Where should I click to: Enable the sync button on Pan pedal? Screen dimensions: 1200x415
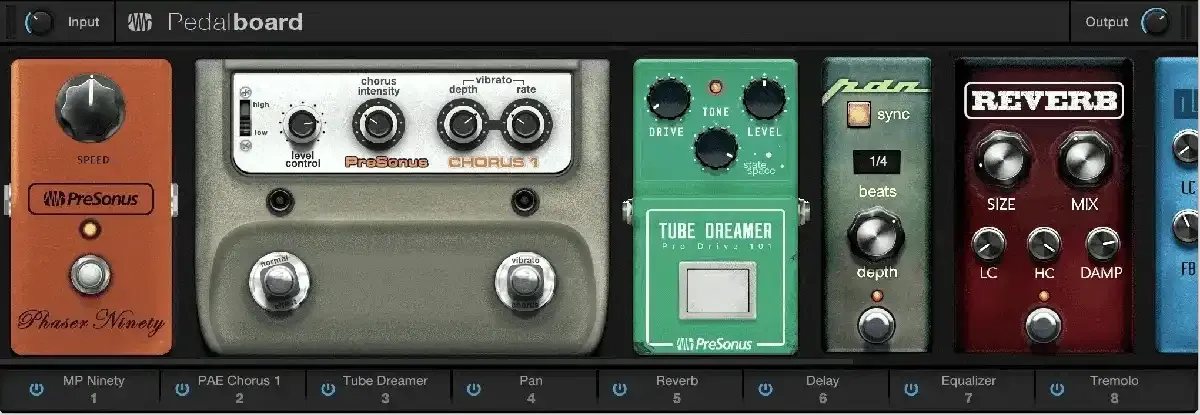tap(854, 114)
